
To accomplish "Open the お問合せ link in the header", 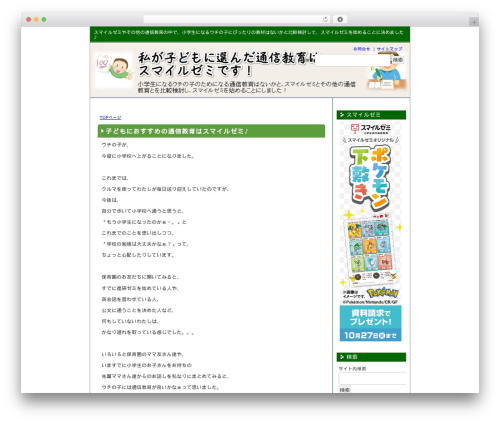I will pos(362,49).
